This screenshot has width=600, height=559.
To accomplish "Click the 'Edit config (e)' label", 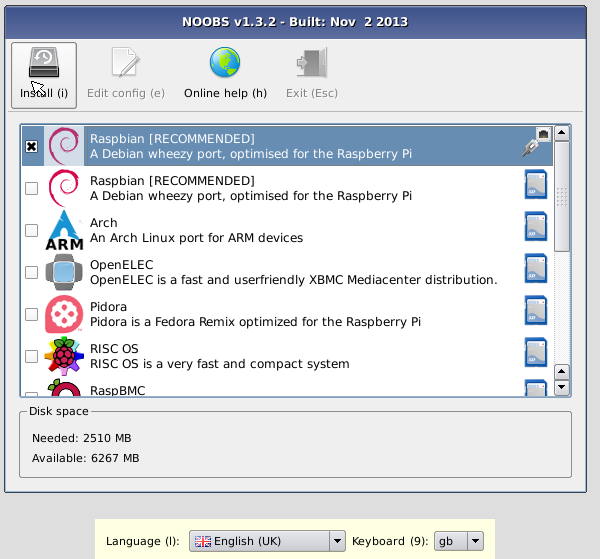I will (126, 93).
